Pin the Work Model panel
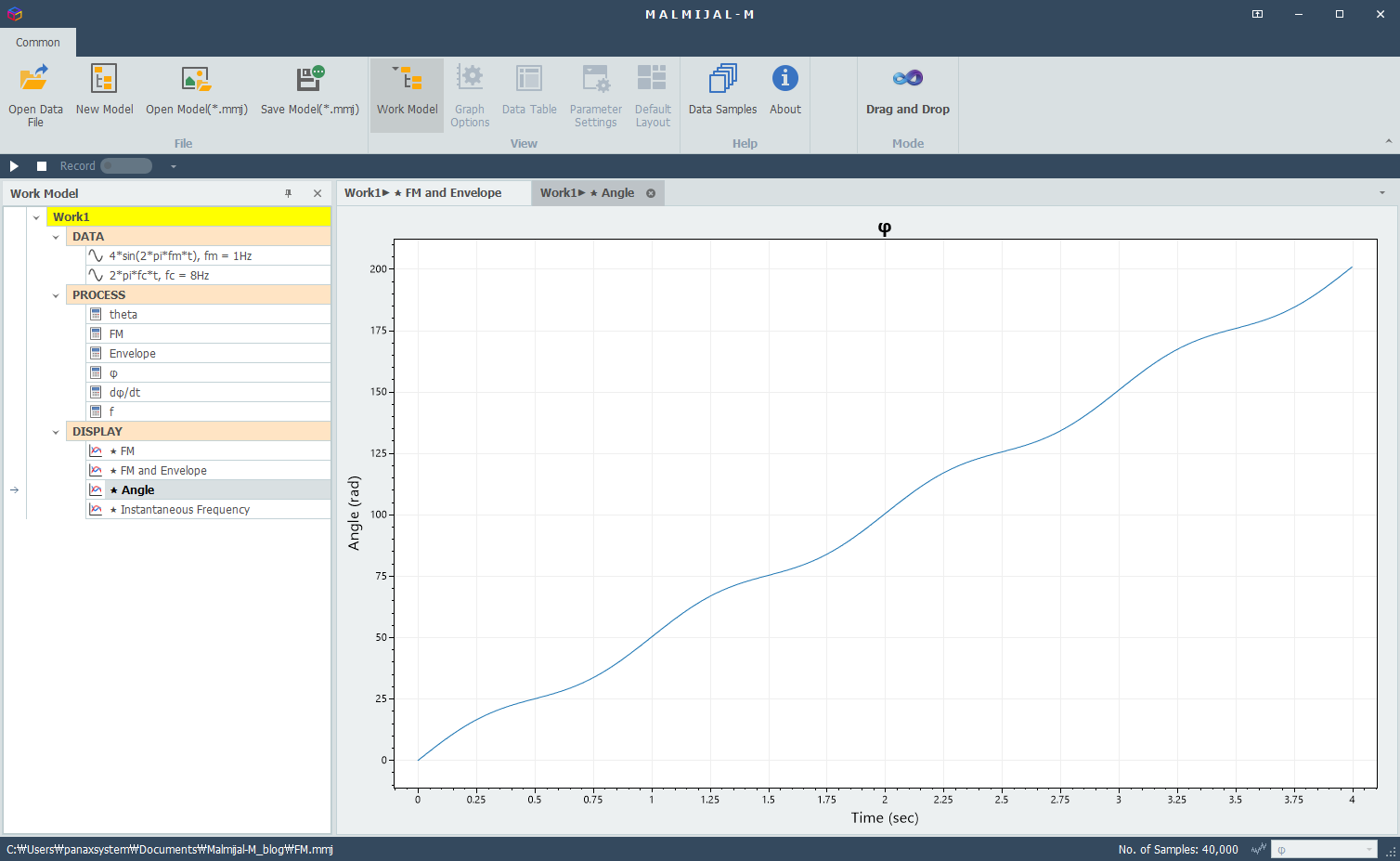Screen dimensions: 1400x861 [288, 193]
